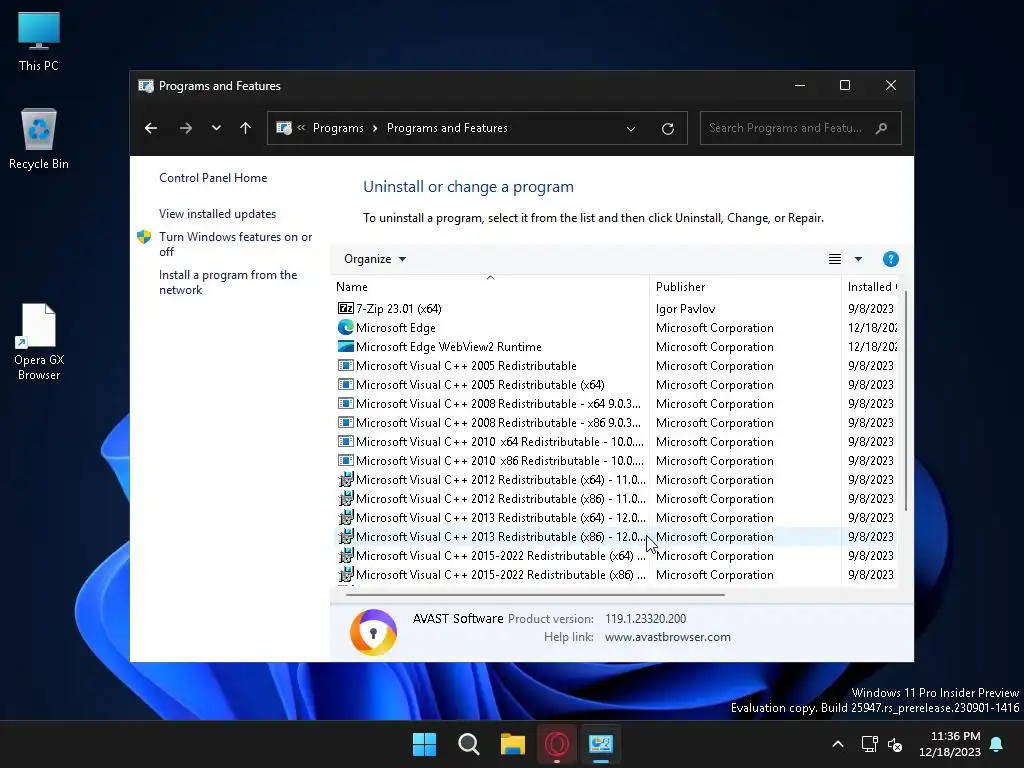Screen dimensions: 1024x768
Task: Click the muted volume tray icon
Action: (895, 744)
